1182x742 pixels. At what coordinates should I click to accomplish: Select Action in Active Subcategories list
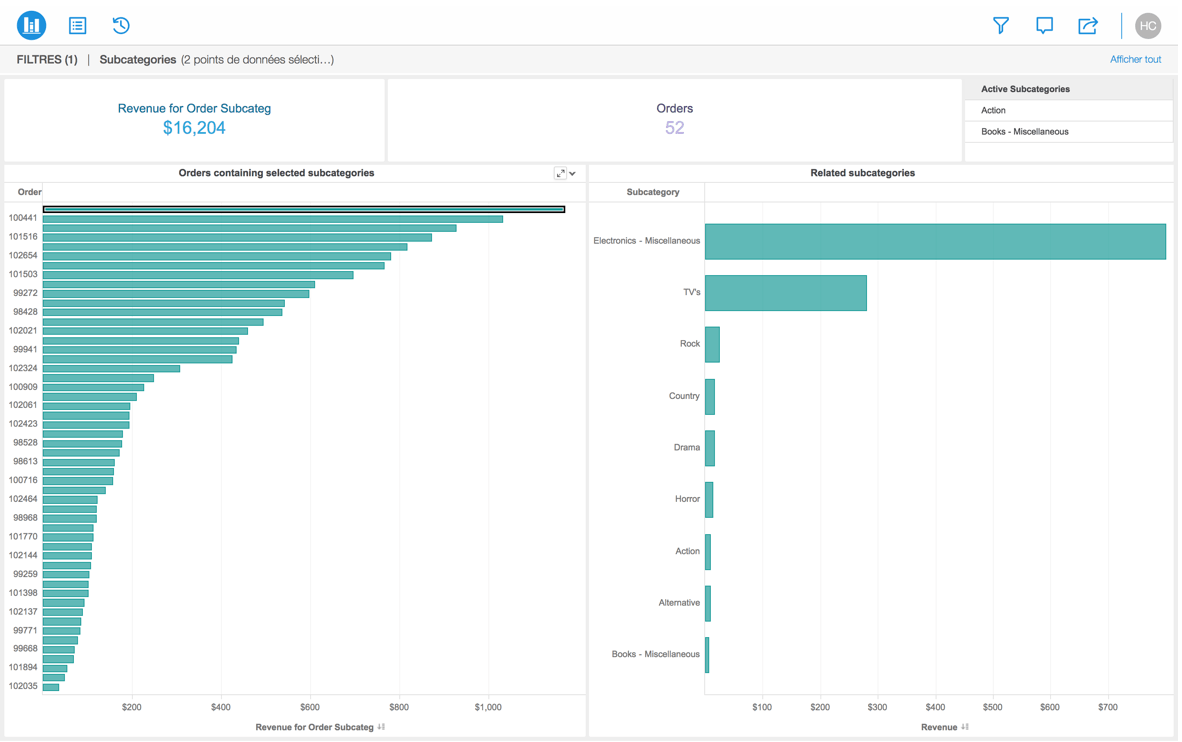click(1068, 110)
